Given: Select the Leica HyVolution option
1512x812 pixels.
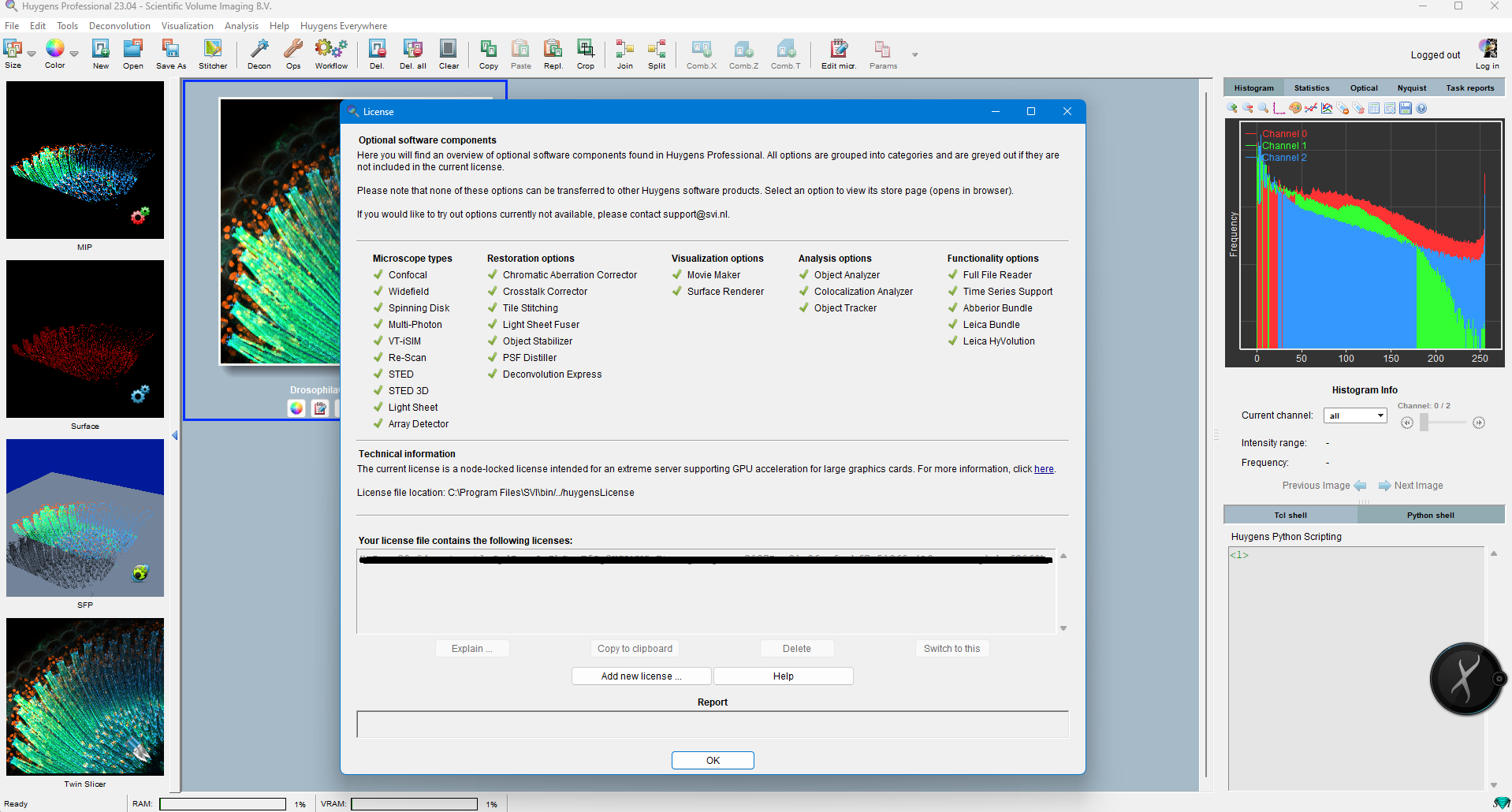Looking at the screenshot, I should coord(991,341).
